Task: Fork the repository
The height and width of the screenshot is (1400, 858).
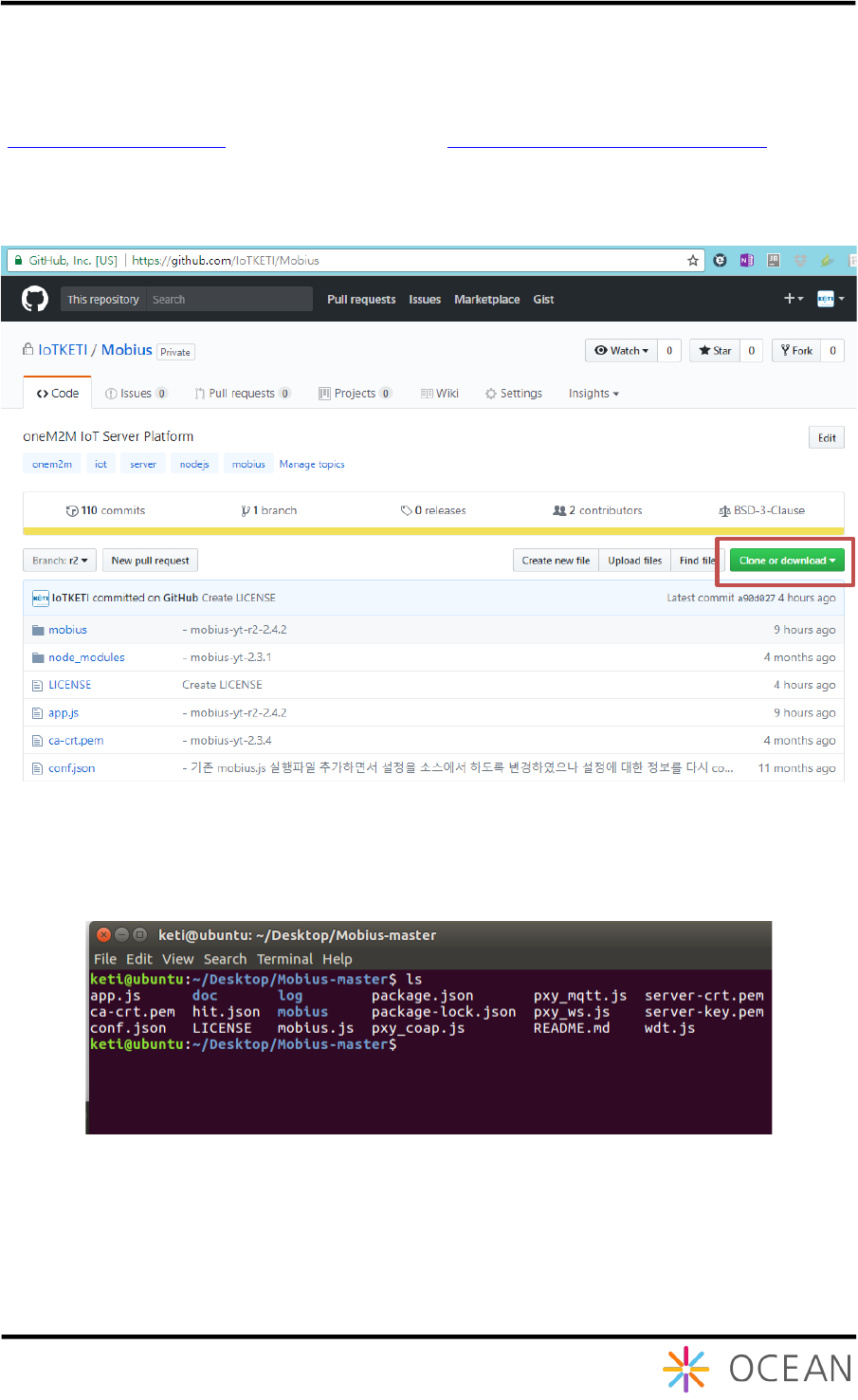Action: pyautogui.click(x=796, y=351)
